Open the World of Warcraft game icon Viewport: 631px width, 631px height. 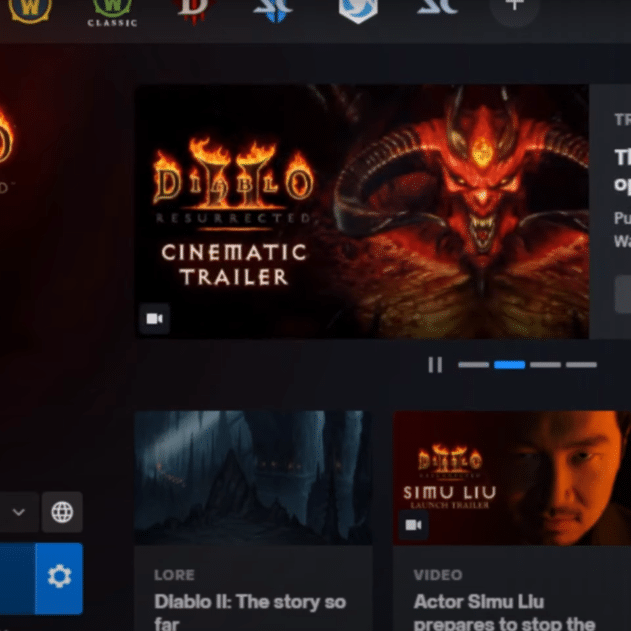tap(30, 9)
